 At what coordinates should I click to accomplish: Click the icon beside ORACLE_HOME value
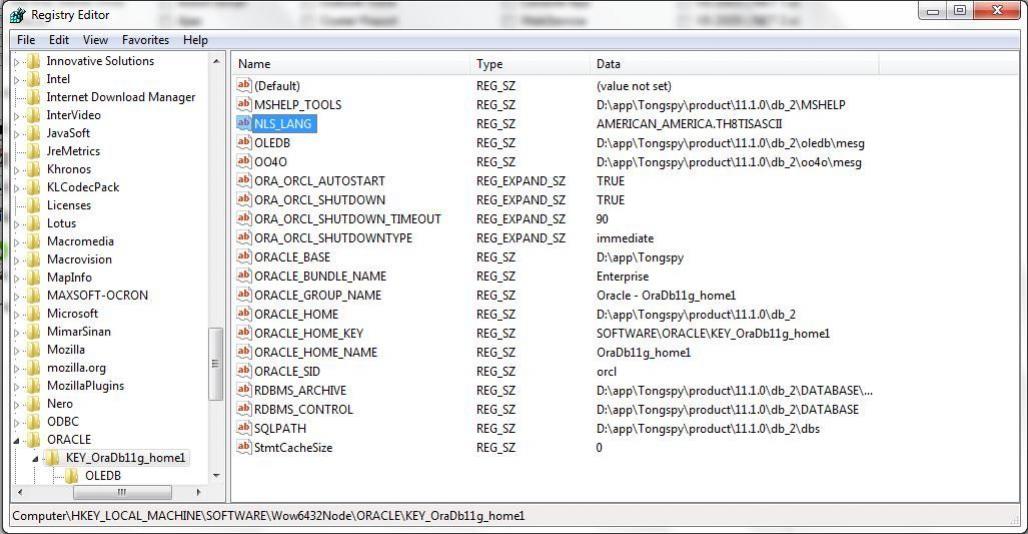pos(244,313)
